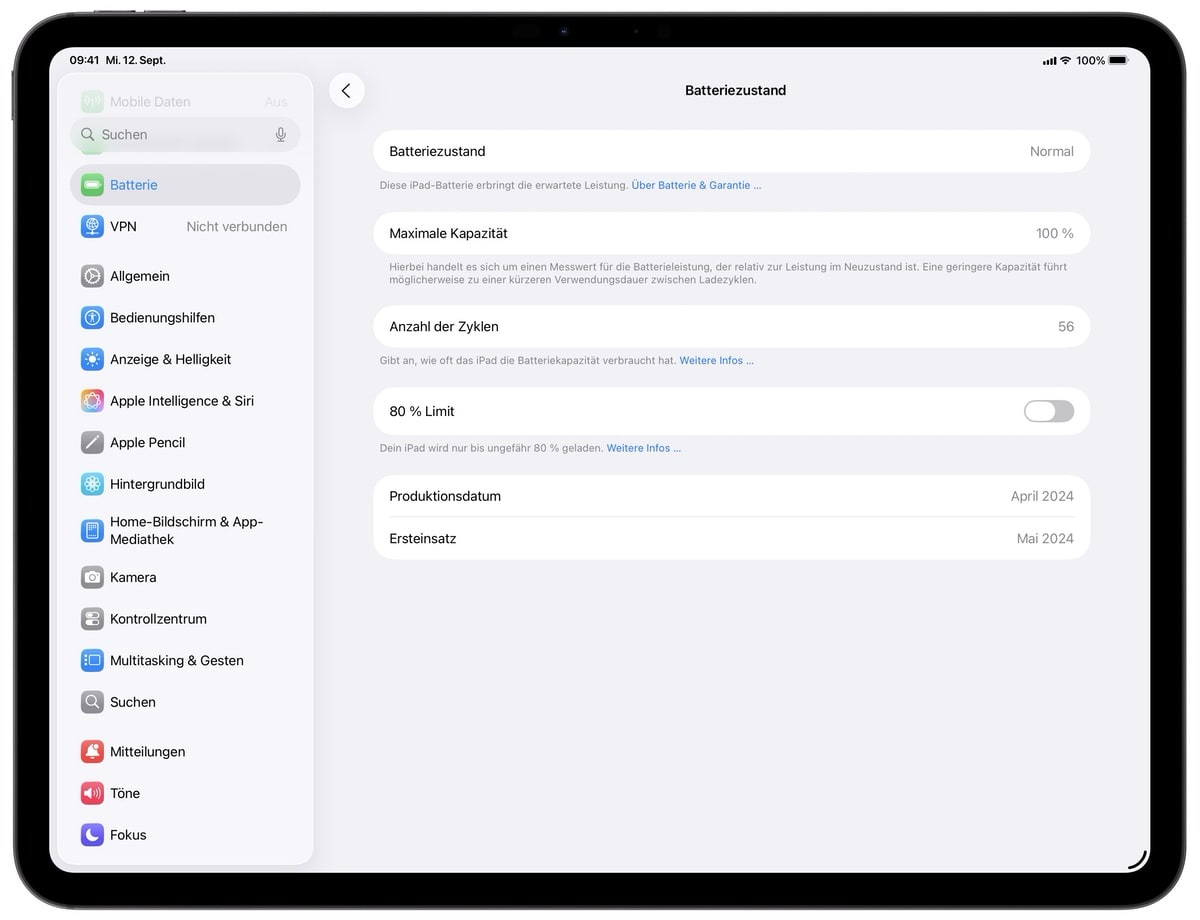Tap the Fokus moon icon
This screenshot has width=1200, height=920.
92,835
